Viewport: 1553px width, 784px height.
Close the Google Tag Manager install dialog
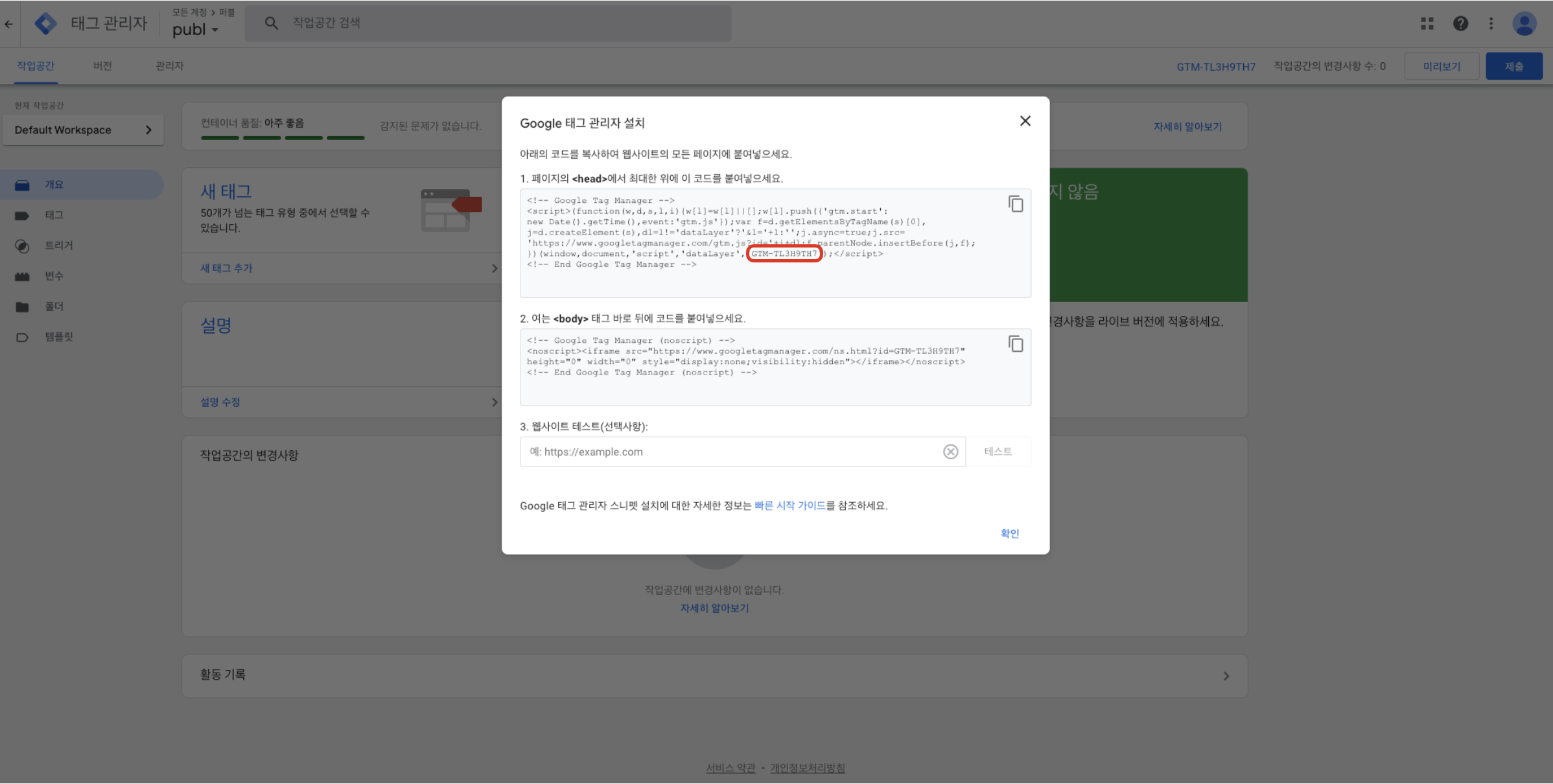tap(1025, 121)
